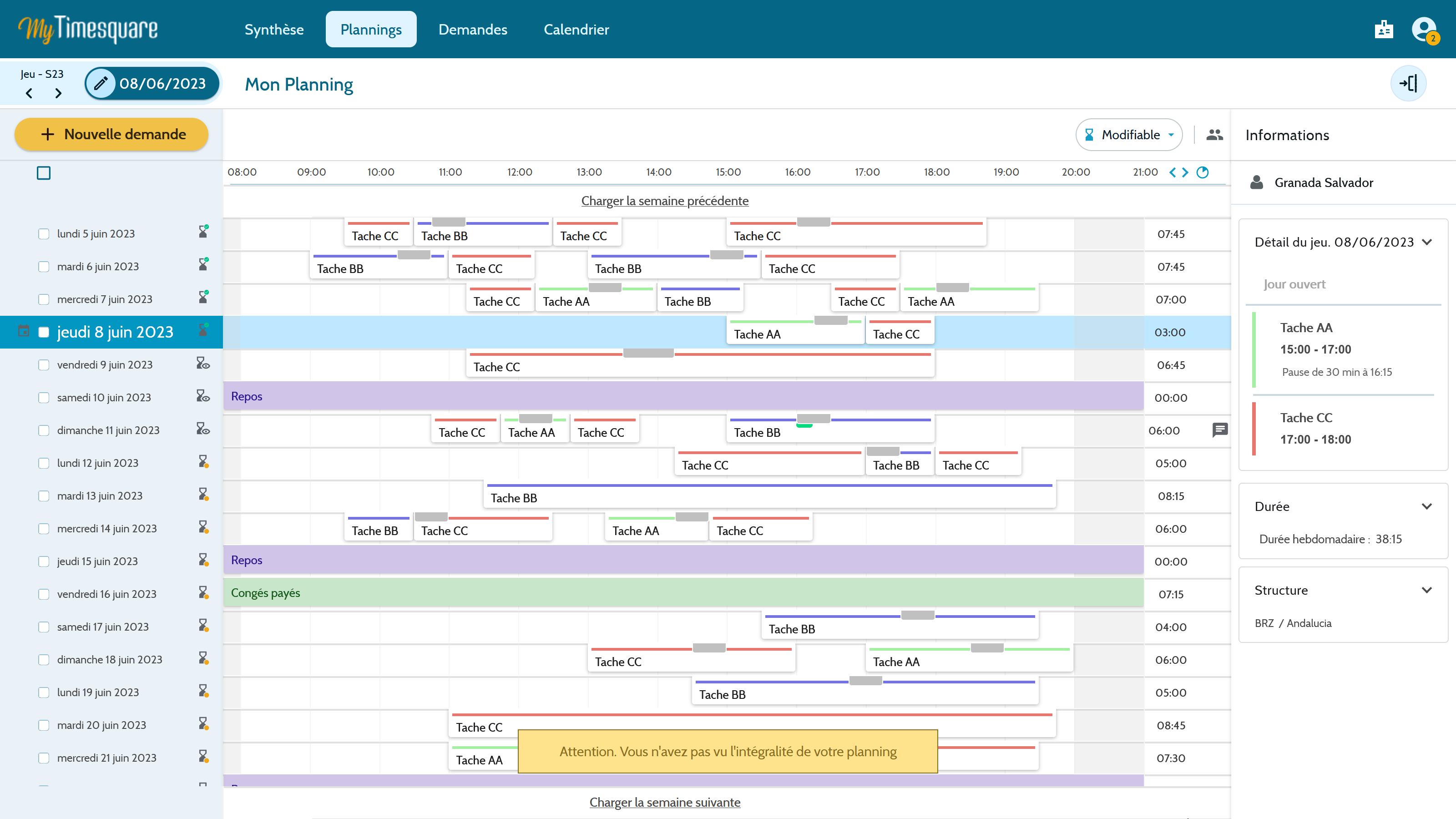Click person icon beside Granada Salvador
The height and width of the screenshot is (819, 1456).
pos(1256,182)
